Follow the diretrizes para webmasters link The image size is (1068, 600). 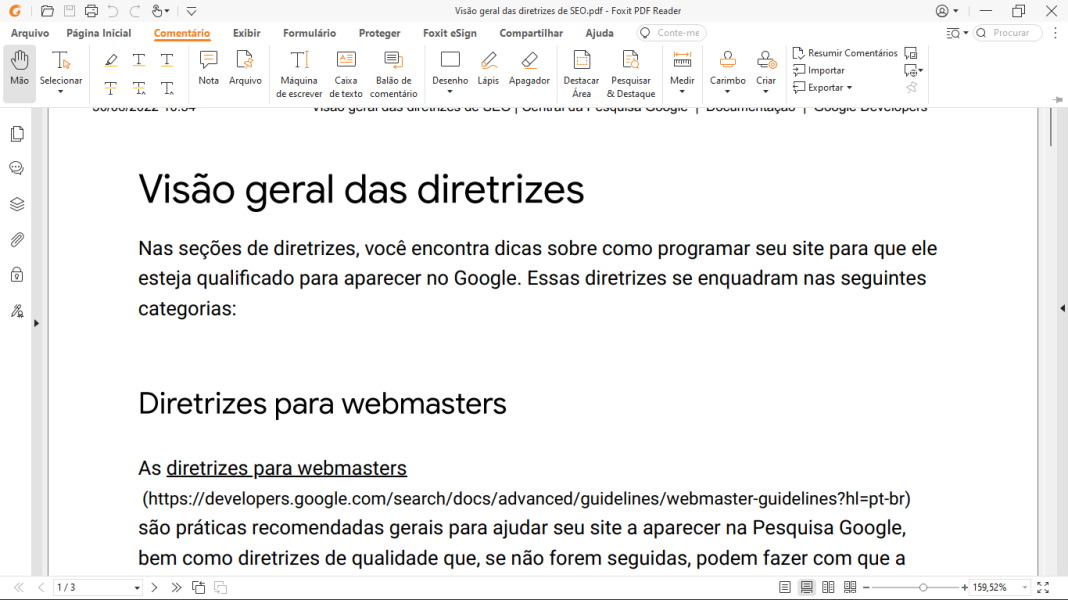point(286,467)
